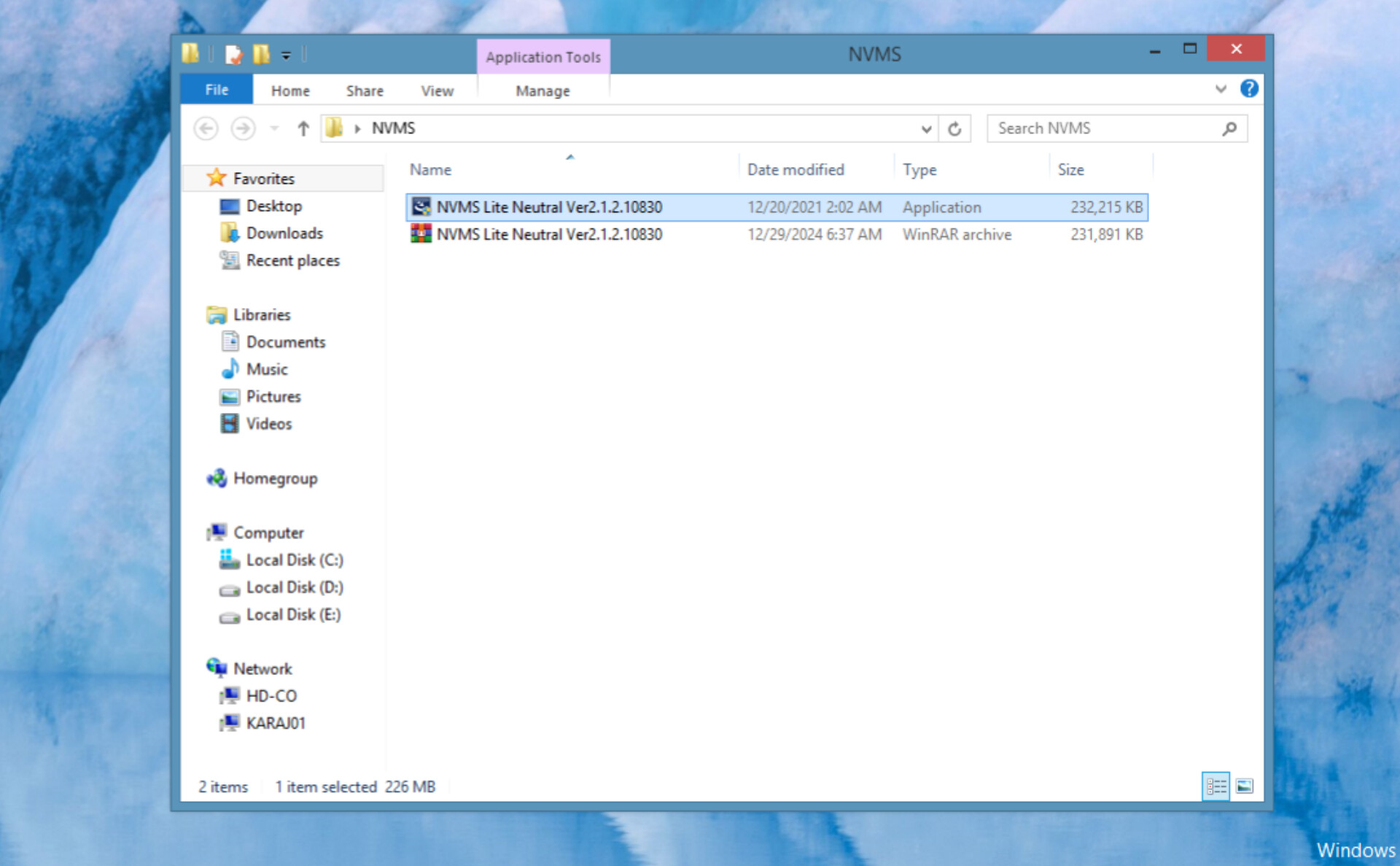
Task: Open the help question mark icon
Action: [x=1248, y=89]
